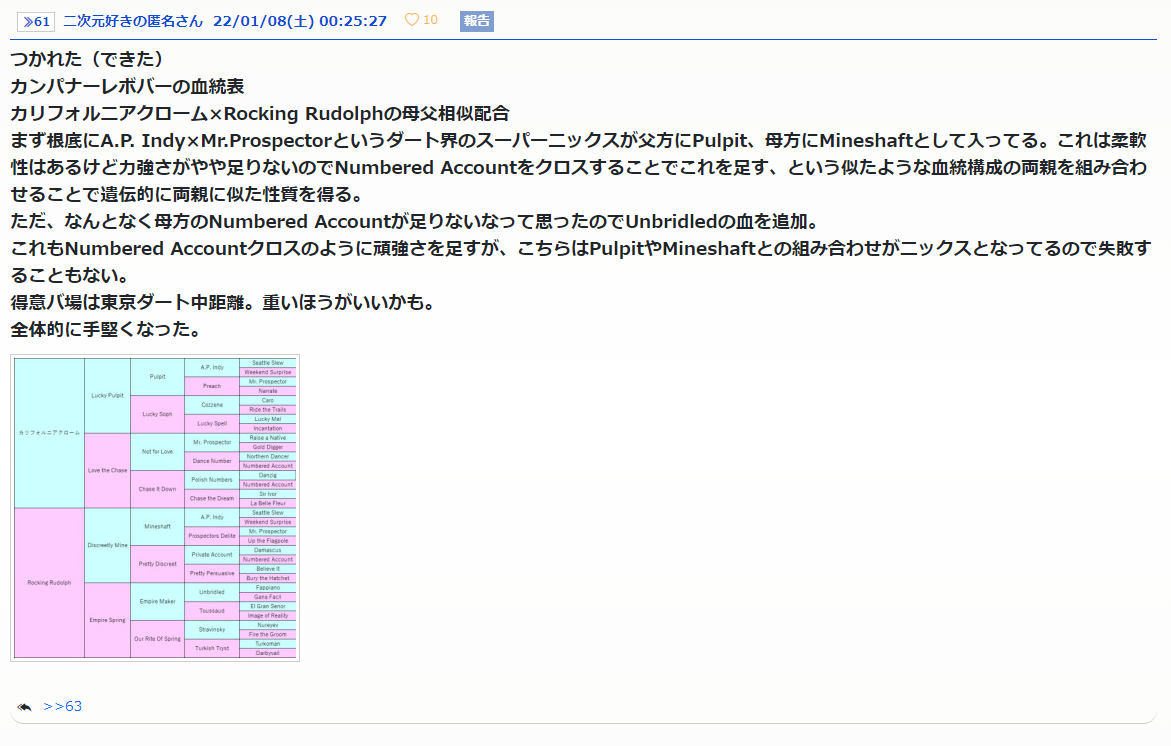The width and height of the screenshot is (1171, 746).
Task: Select the Love the Chase pedigree cell
Action: (x=107, y=470)
